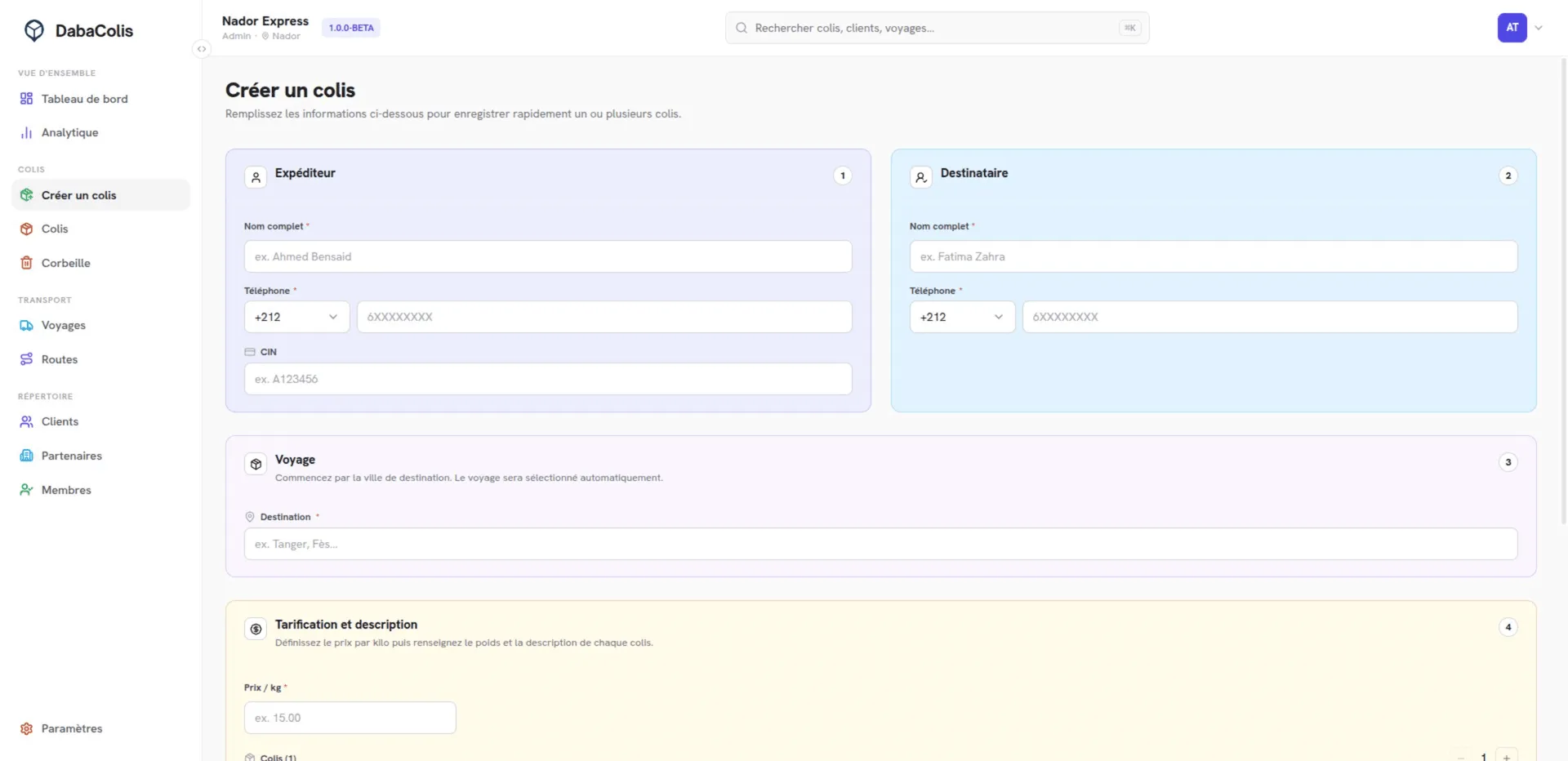Open the Partenaires page
The width and height of the screenshot is (1568, 761).
point(101,456)
